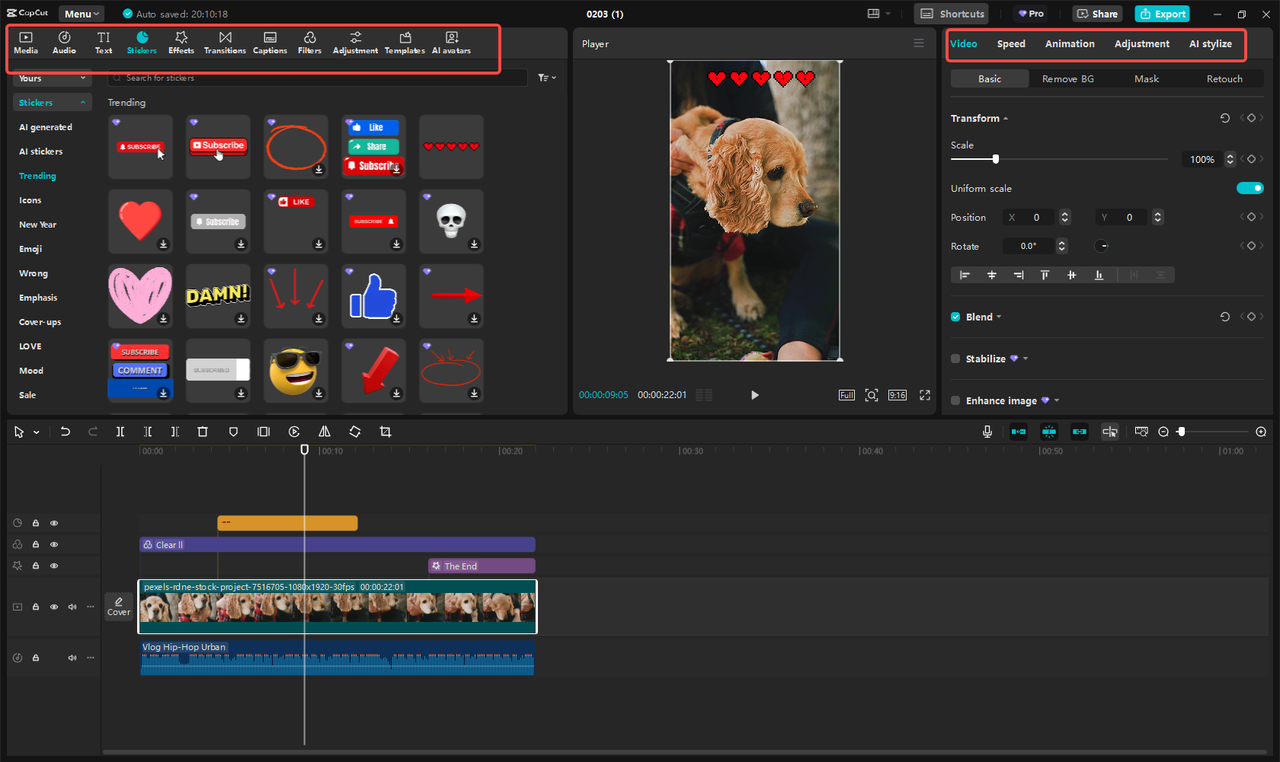Open the Transitions panel
The image size is (1280, 762).
tap(225, 42)
